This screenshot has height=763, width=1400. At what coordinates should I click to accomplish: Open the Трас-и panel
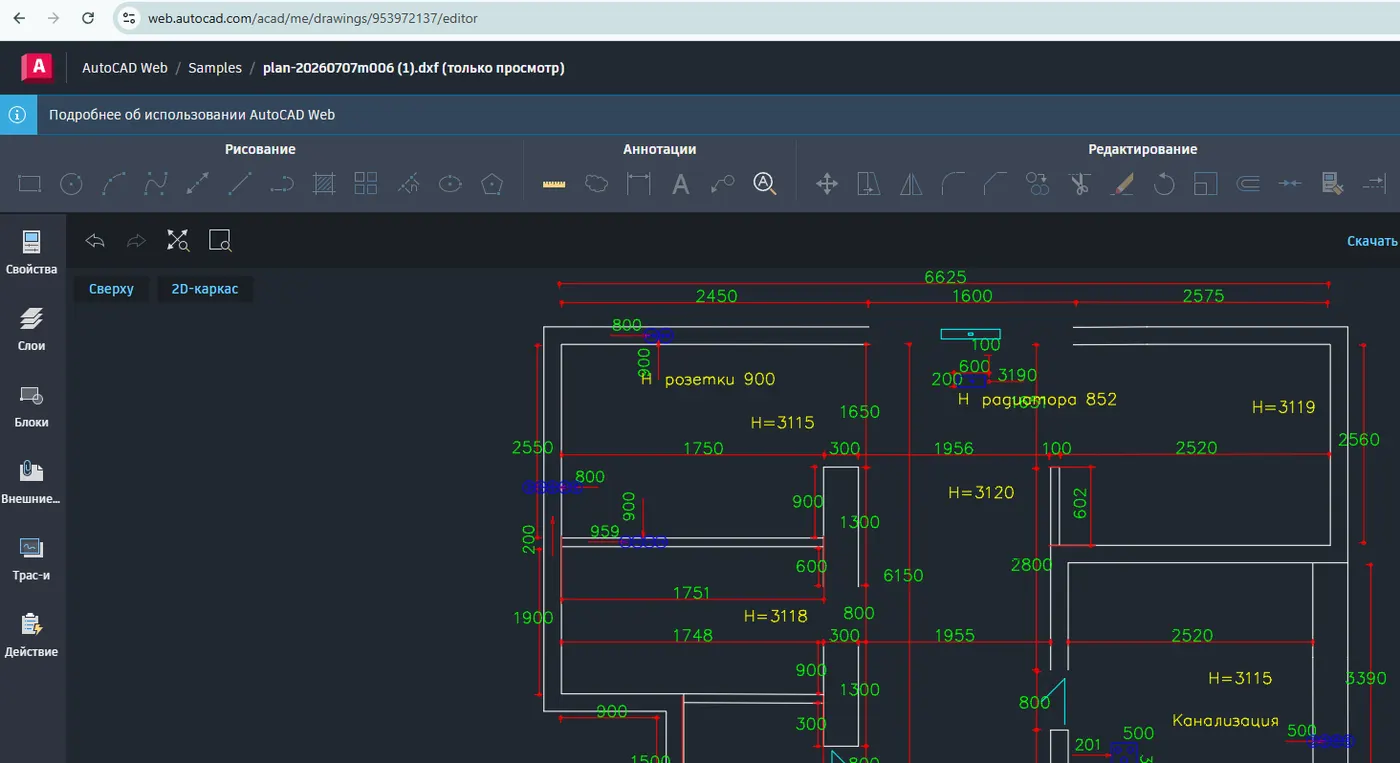[x=32, y=559]
